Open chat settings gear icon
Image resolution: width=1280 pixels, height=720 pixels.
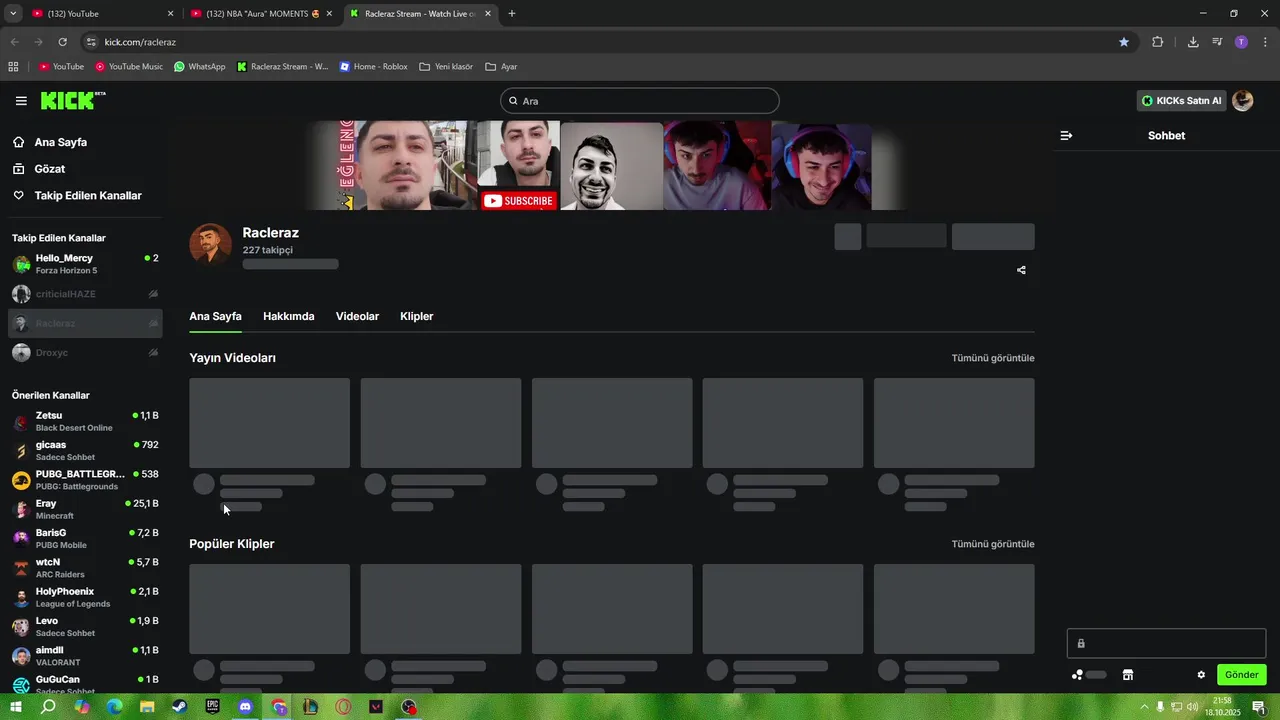click(1201, 675)
